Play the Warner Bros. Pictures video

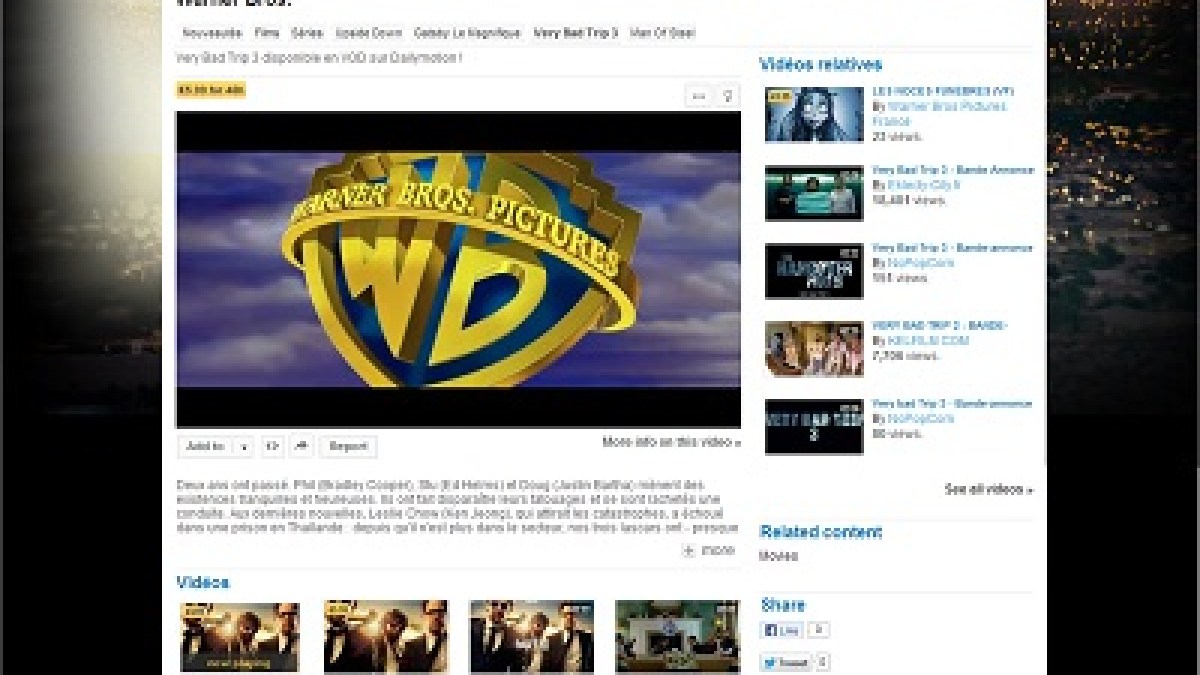458,269
